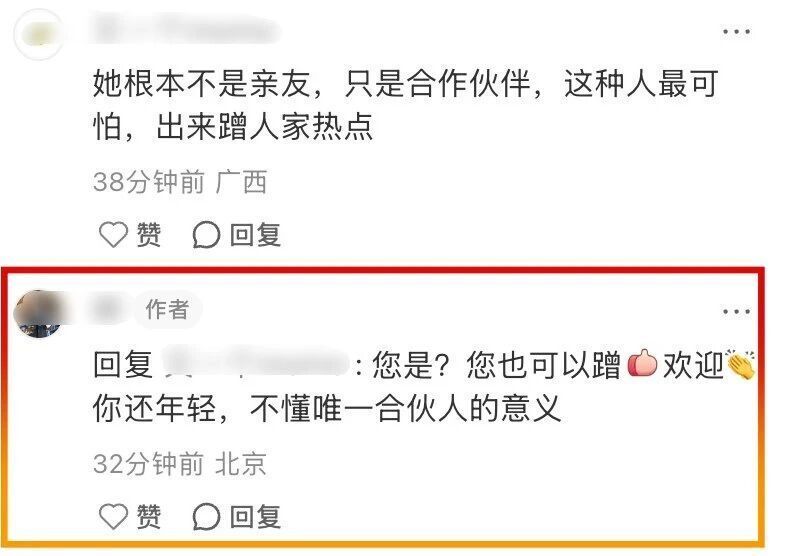Viewport: 785px width, 556px height.
Task: Click the 回复 text under the 广西 comment
Action: click(255, 234)
